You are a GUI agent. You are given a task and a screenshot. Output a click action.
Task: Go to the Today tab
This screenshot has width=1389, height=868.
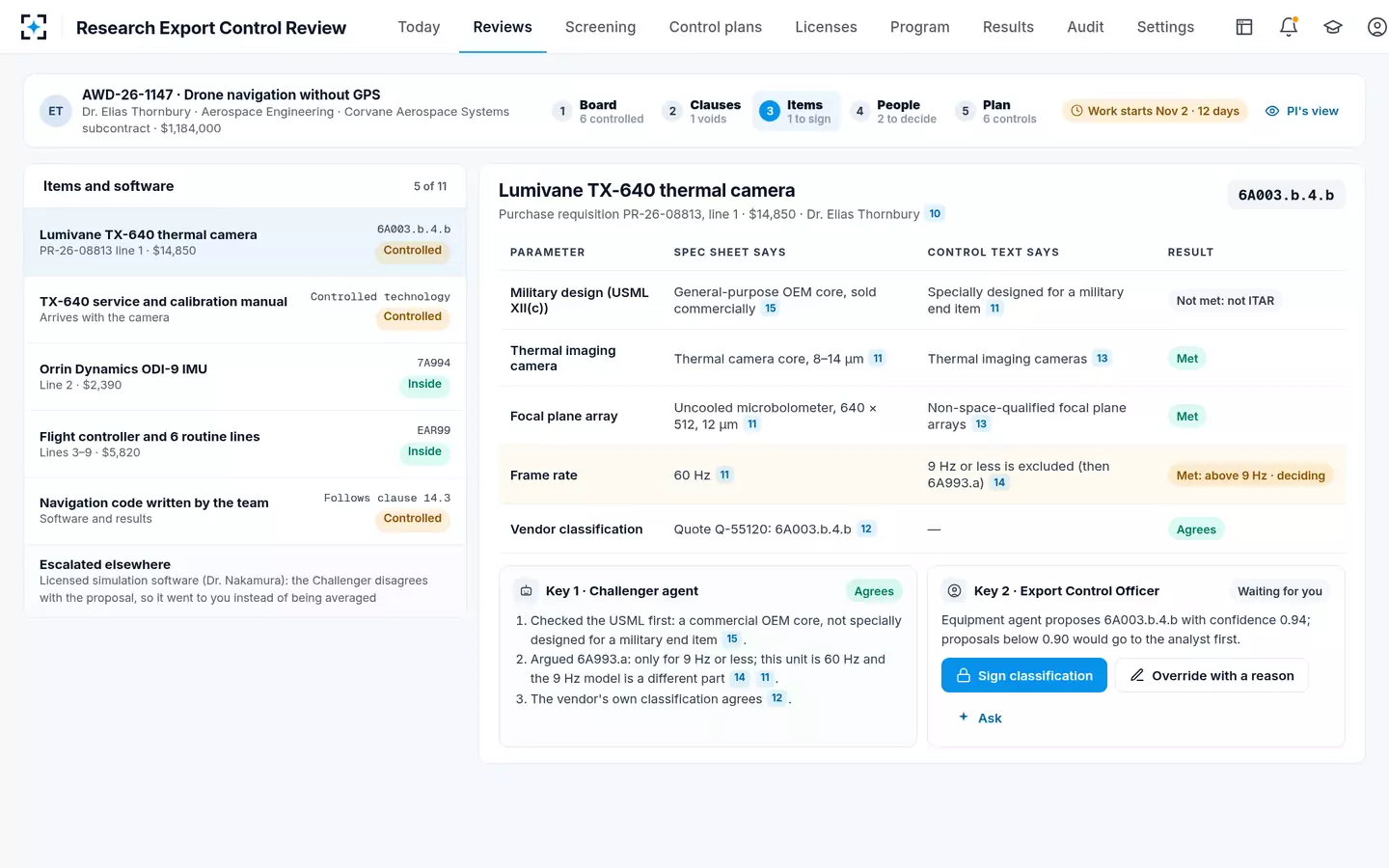419,27
